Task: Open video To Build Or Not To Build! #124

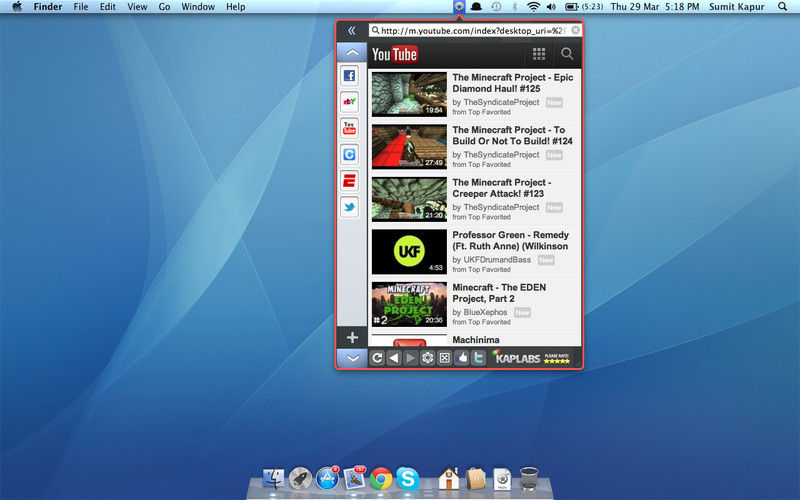Action: click(512, 136)
